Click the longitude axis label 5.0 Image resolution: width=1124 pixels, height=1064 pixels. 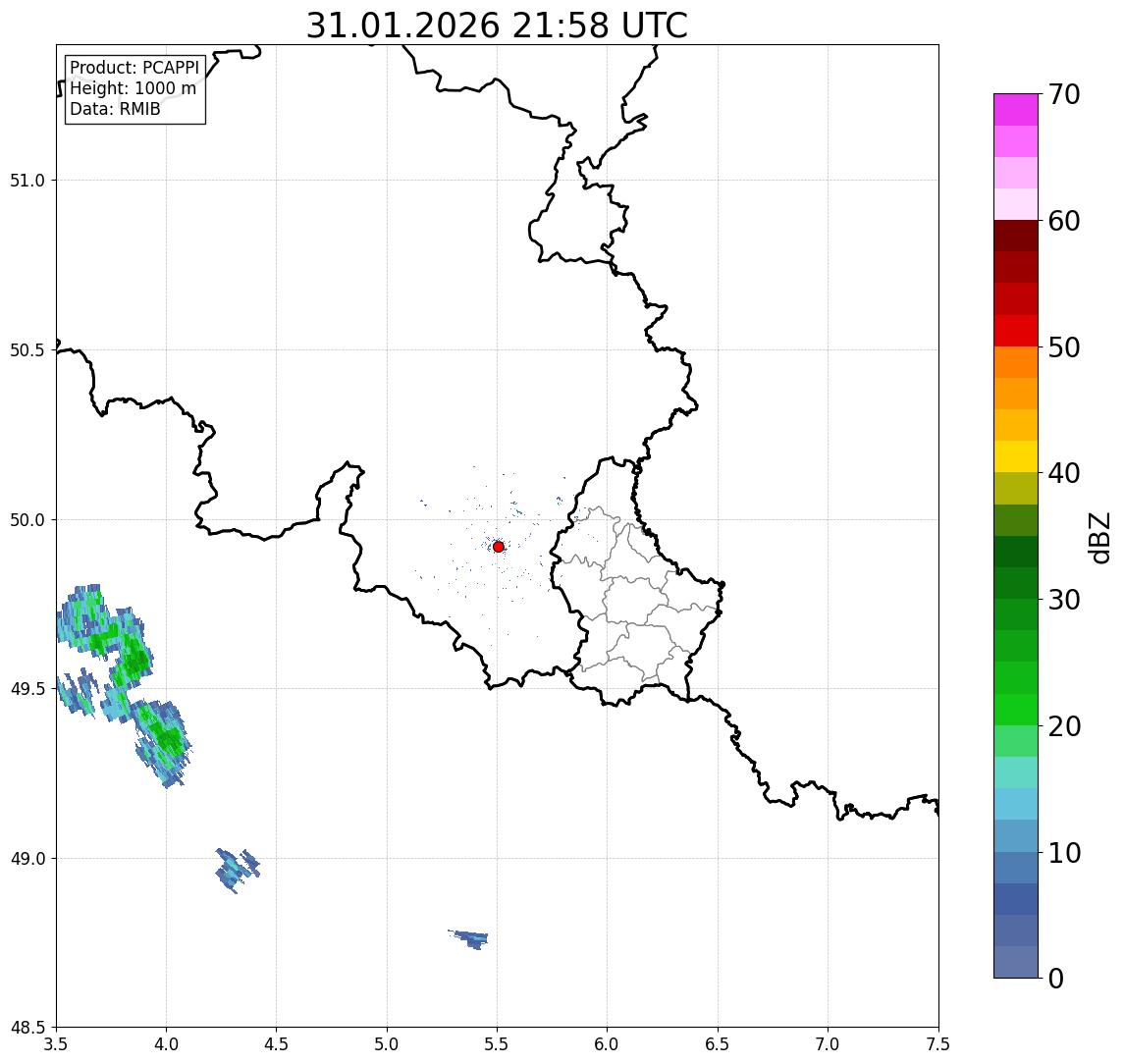coord(387,1044)
